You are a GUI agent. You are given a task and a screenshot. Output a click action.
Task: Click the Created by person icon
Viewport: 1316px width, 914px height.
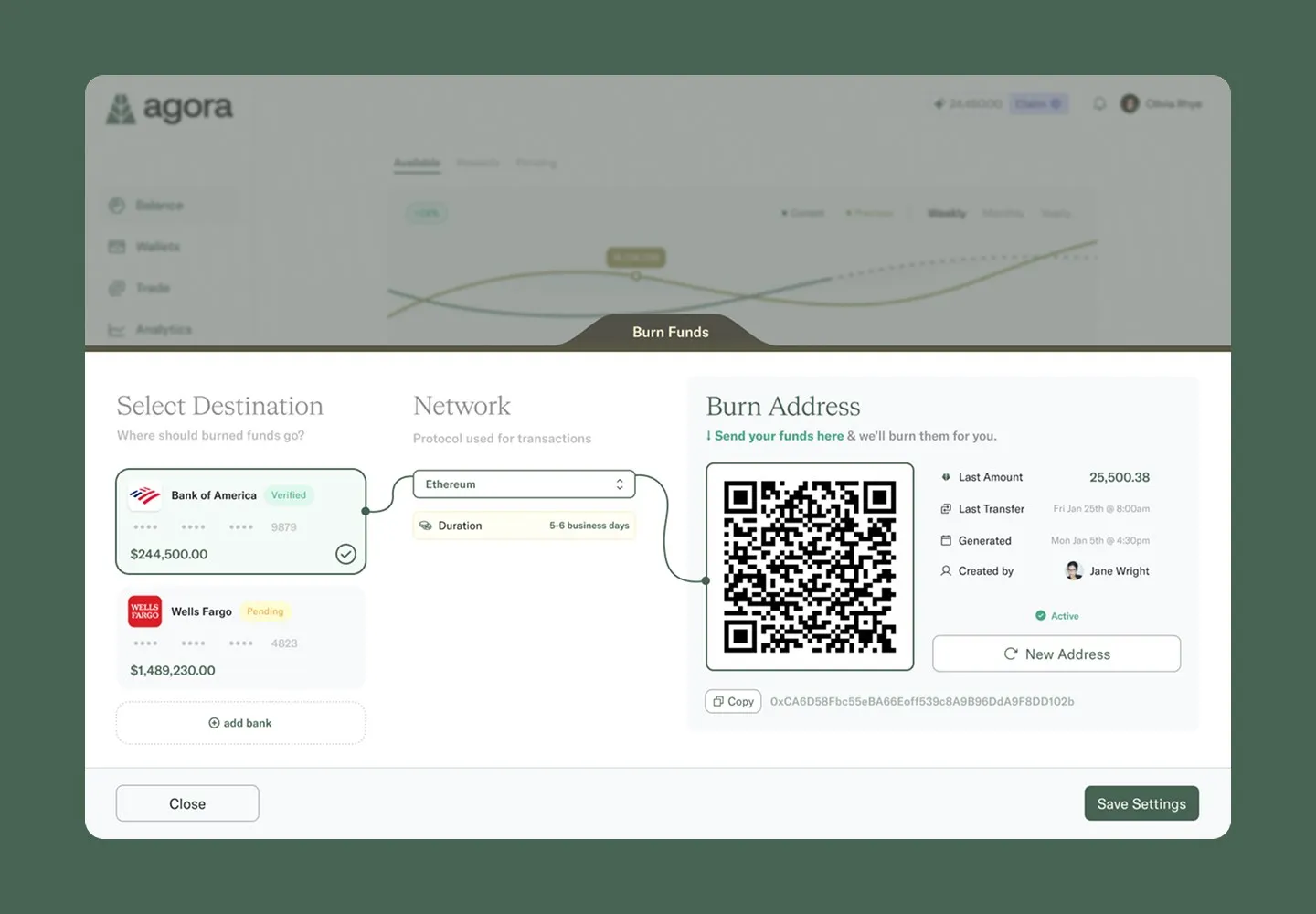point(946,570)
